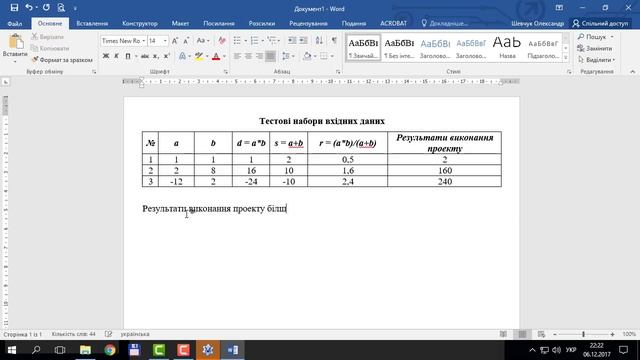Apply subscript formatting

click(156, 56)
